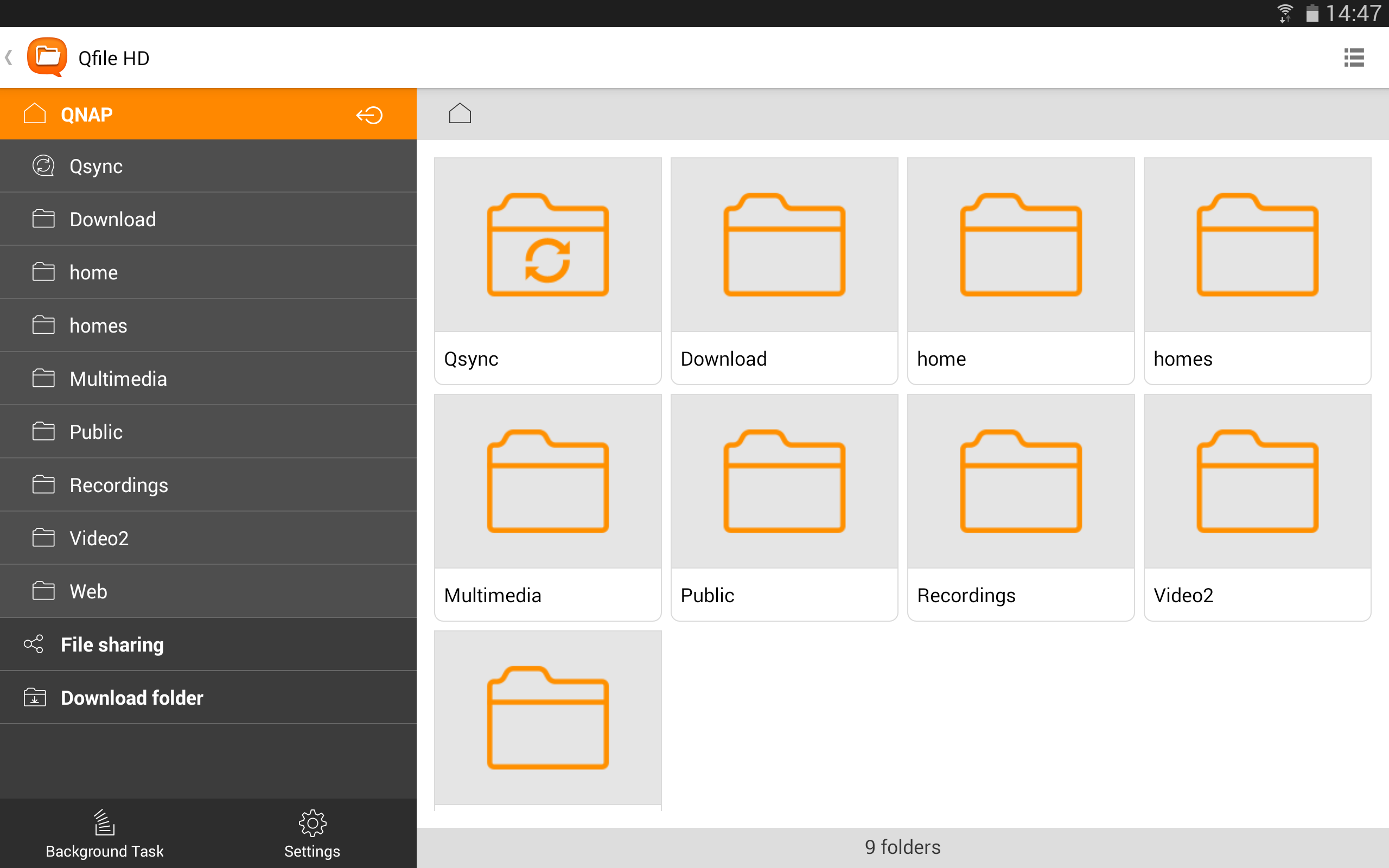The height and width of the screenshot is (868, 1389).
Task: Log out of QNAP using the logout icon
Action: (368, 114)
